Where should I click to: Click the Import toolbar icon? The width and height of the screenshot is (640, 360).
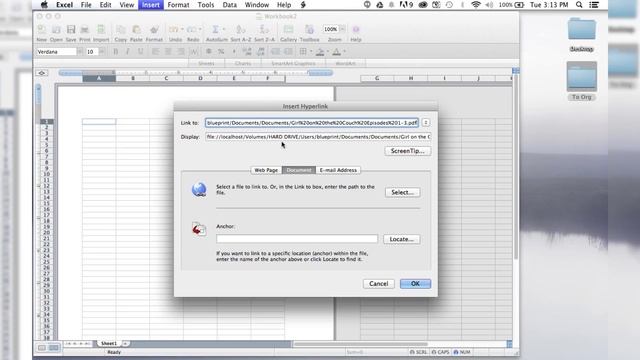100,30
